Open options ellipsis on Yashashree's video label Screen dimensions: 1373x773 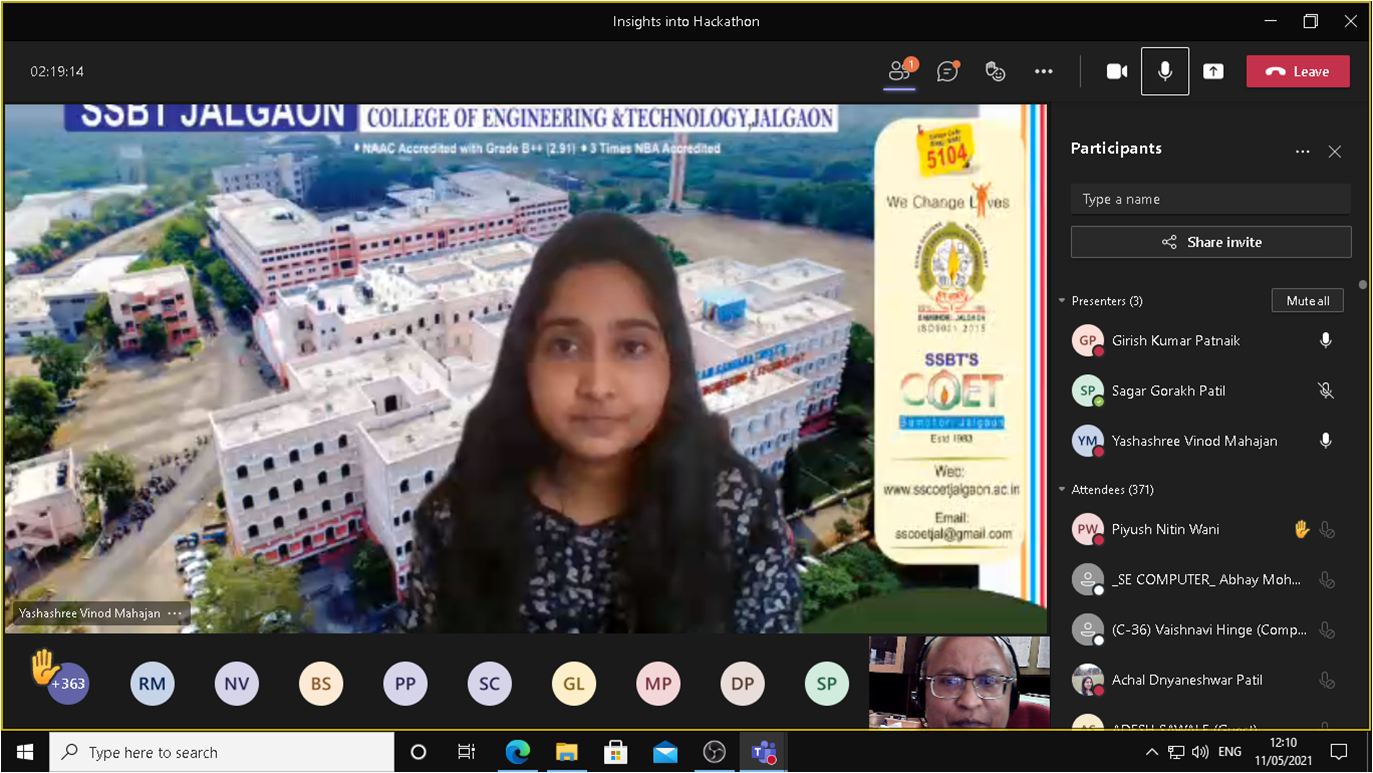[175, 613]
